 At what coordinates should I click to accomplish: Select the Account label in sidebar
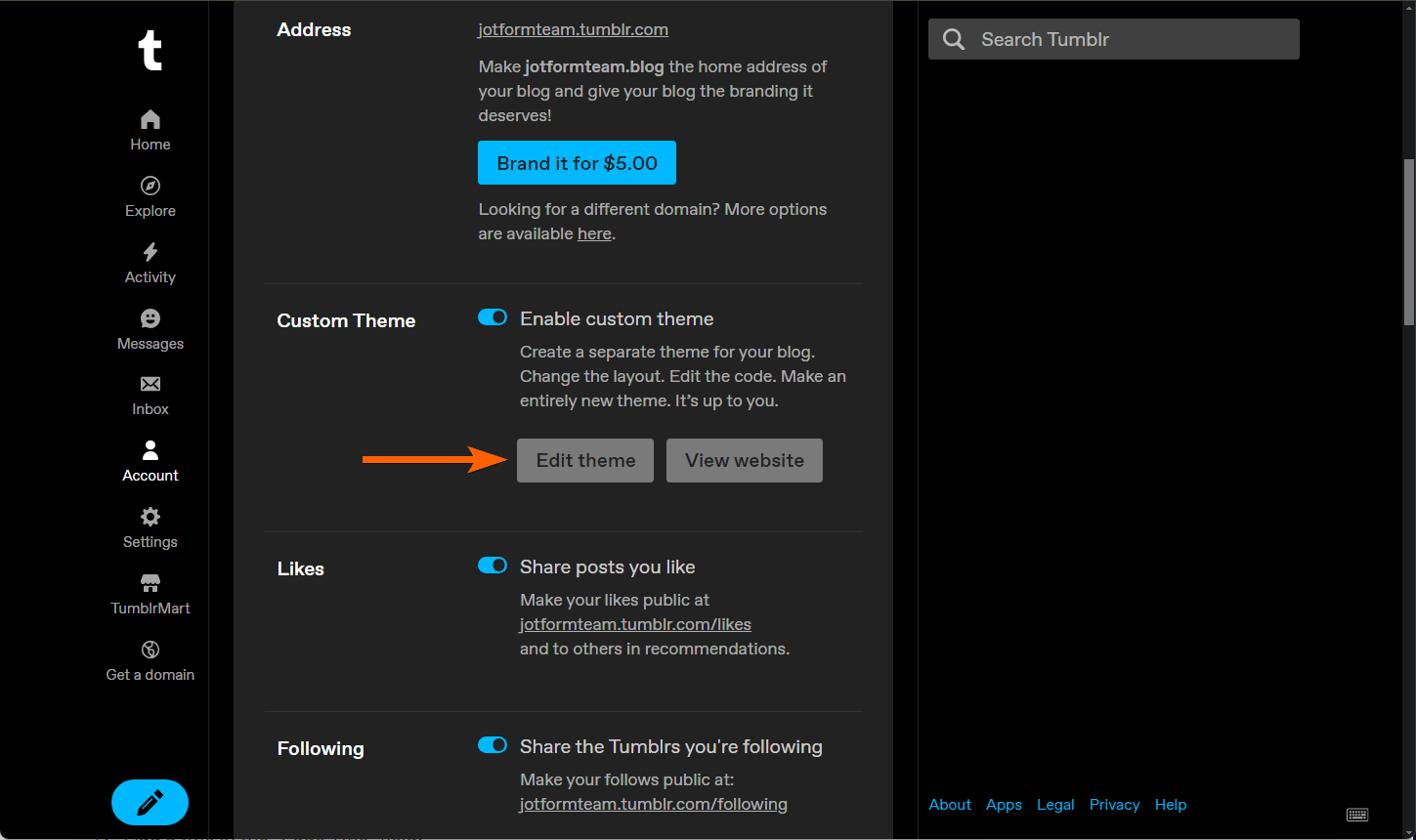pos(150,476)
